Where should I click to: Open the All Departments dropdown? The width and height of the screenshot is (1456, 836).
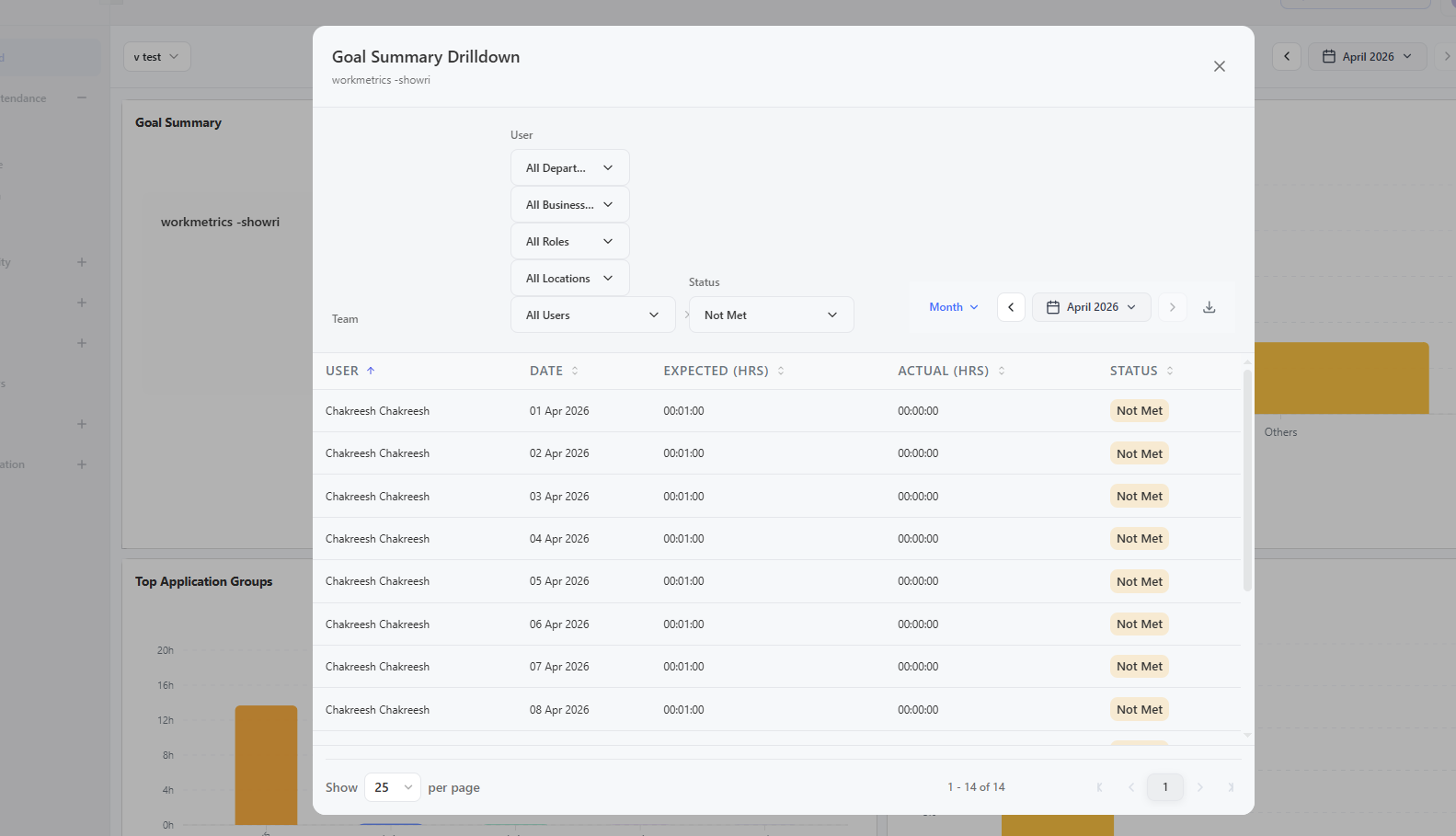click(569, 167)
